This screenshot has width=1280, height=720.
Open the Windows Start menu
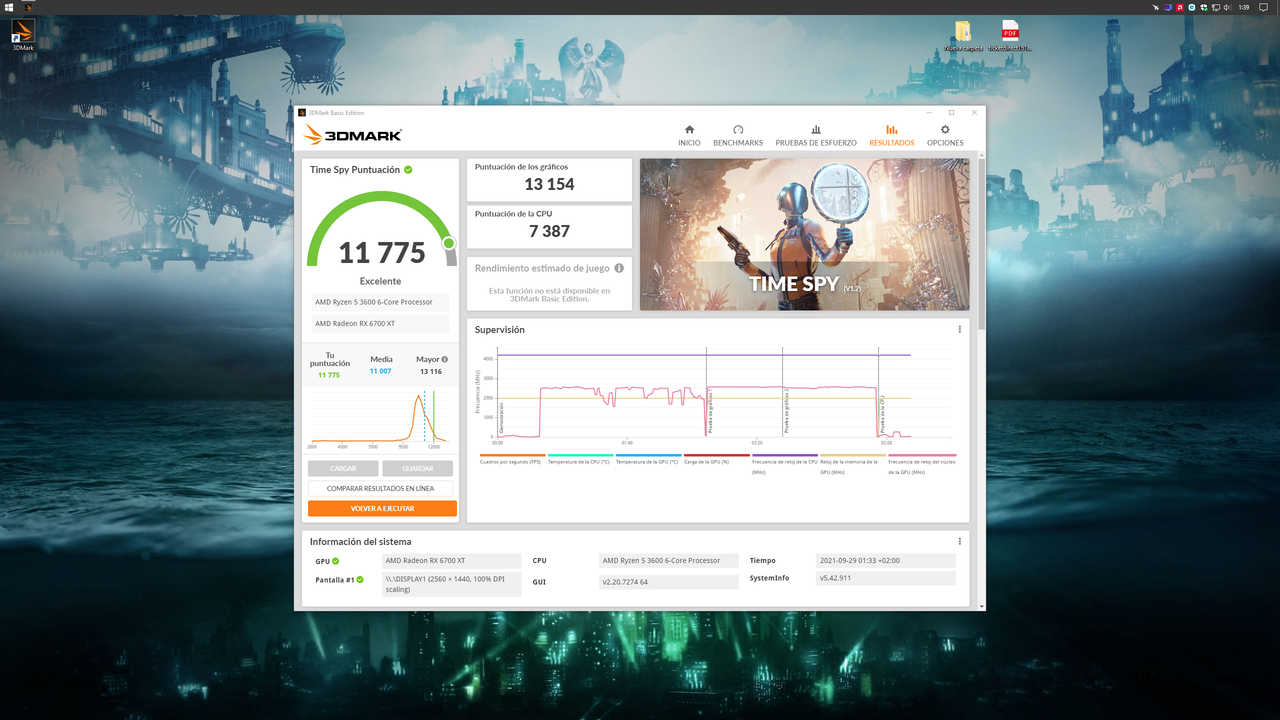point(9,7)
